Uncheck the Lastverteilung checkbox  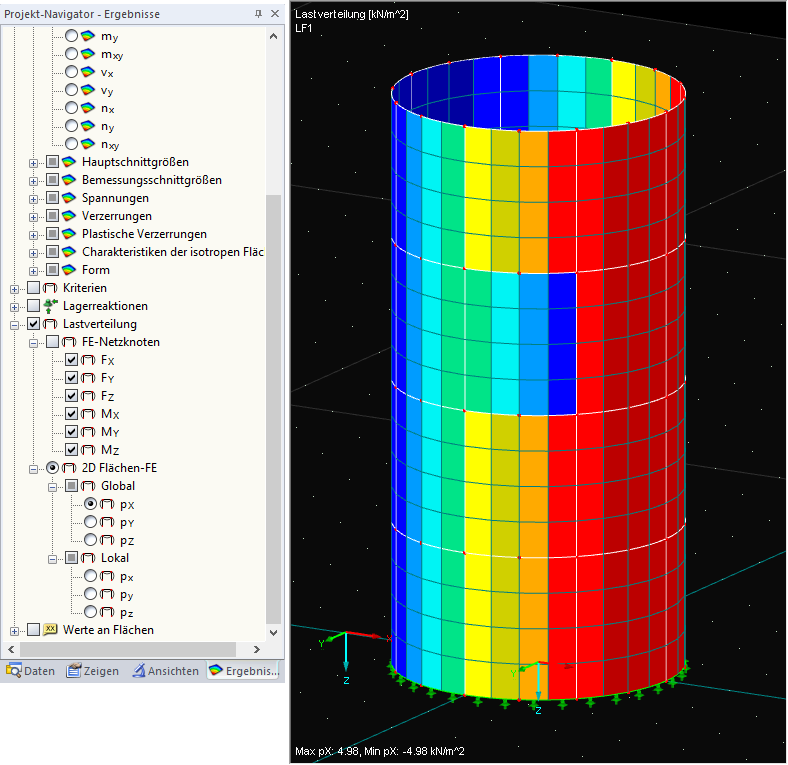(x=33, y=324)
